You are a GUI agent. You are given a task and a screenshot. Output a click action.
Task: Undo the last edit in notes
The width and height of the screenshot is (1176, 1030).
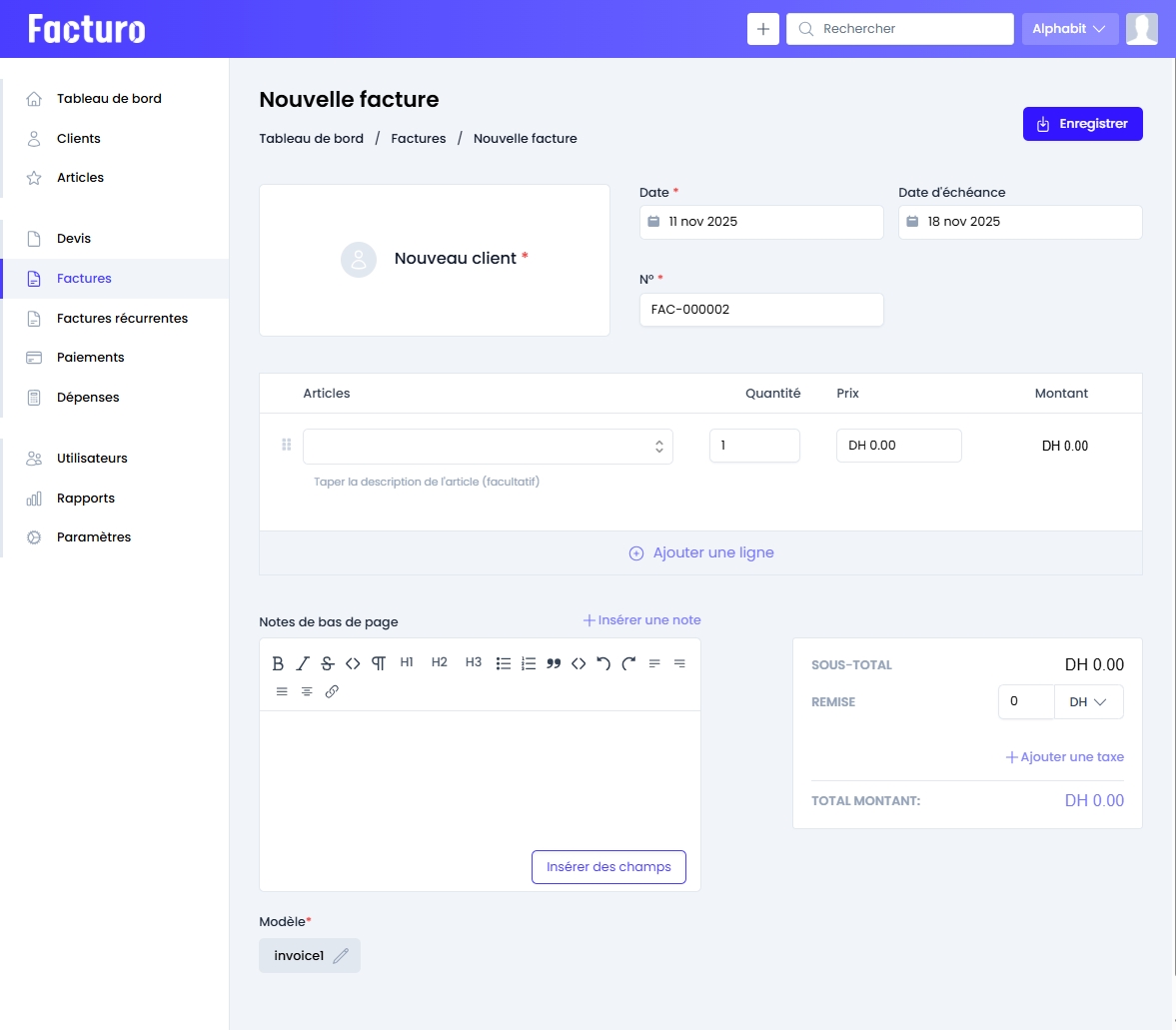603,663
